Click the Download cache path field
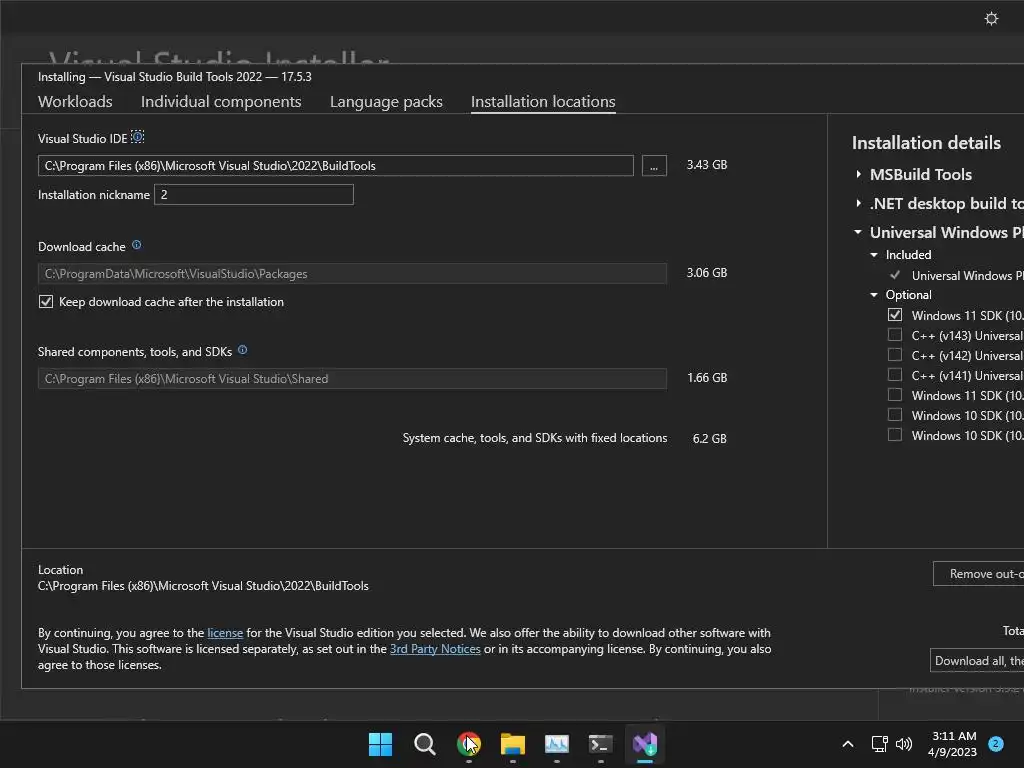This screenshot has width=1024, height=768. (352, 274)
